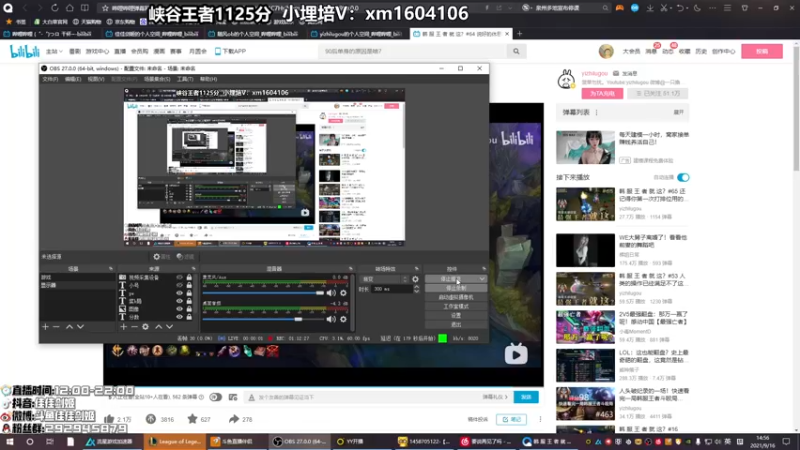Toggle visibility of the third text source
Viewport: 800px width, 450px height.
point(179,293)
